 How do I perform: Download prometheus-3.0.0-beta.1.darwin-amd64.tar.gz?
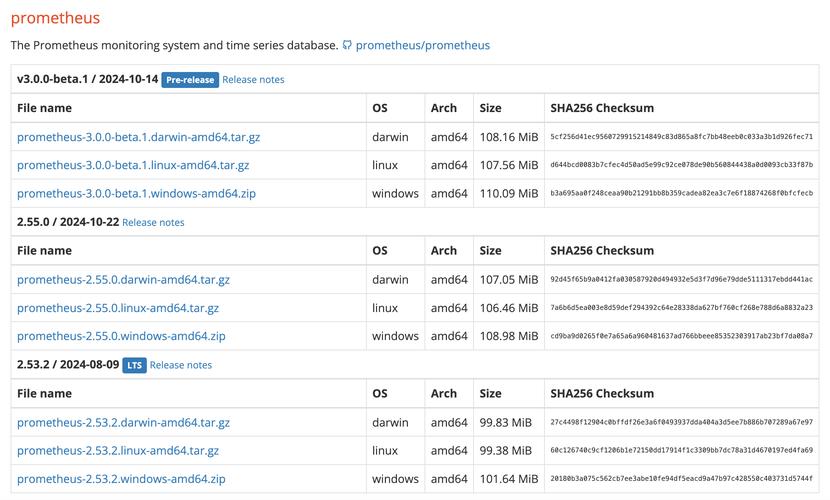[x=138, y=137]
